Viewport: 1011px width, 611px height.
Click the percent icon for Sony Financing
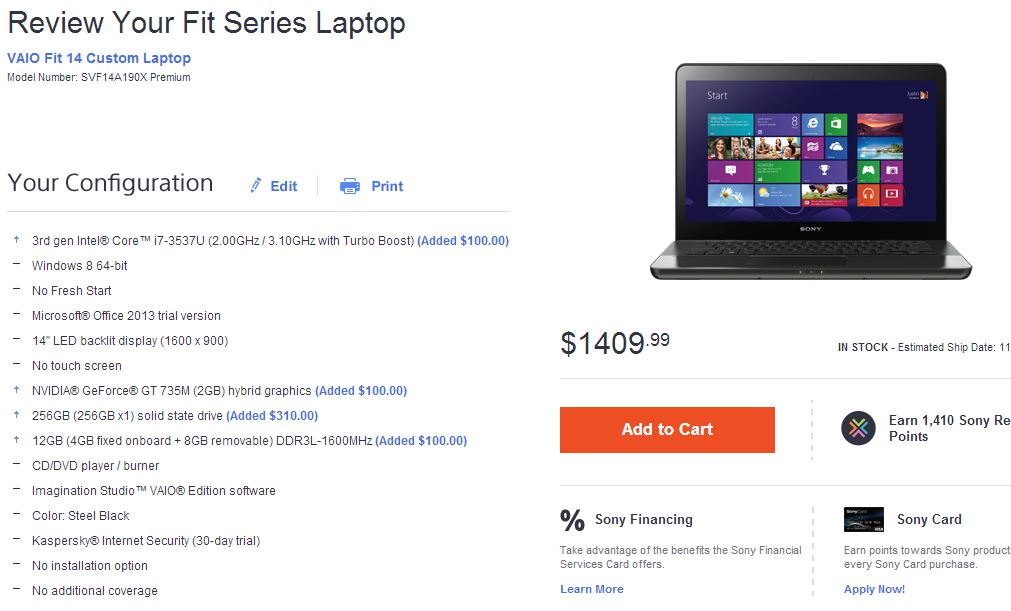[x=572, y=520]
